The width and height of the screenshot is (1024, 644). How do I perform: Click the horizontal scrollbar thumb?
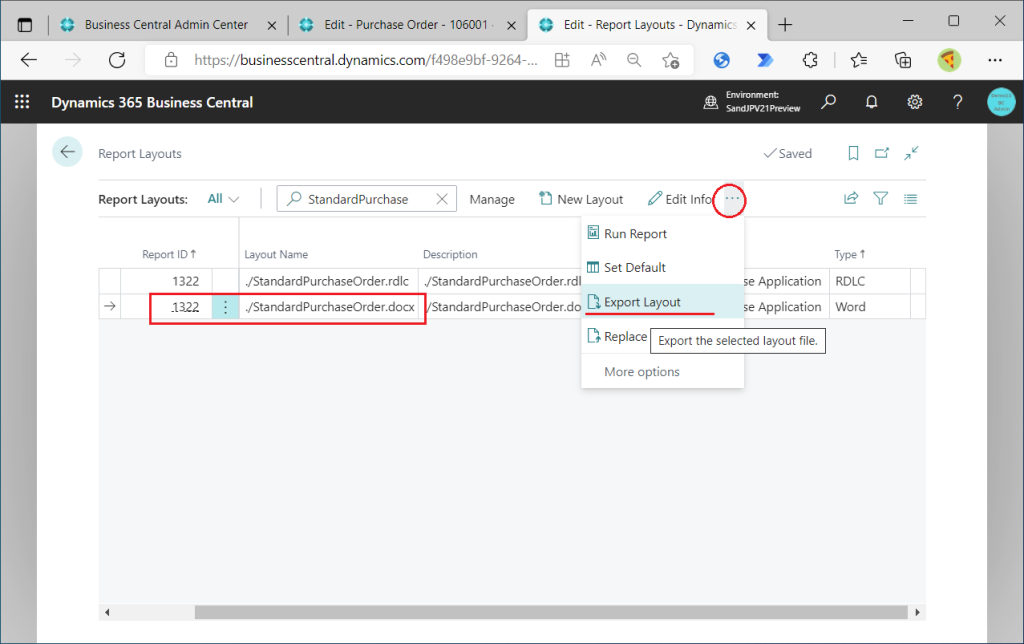coord(551,612)
